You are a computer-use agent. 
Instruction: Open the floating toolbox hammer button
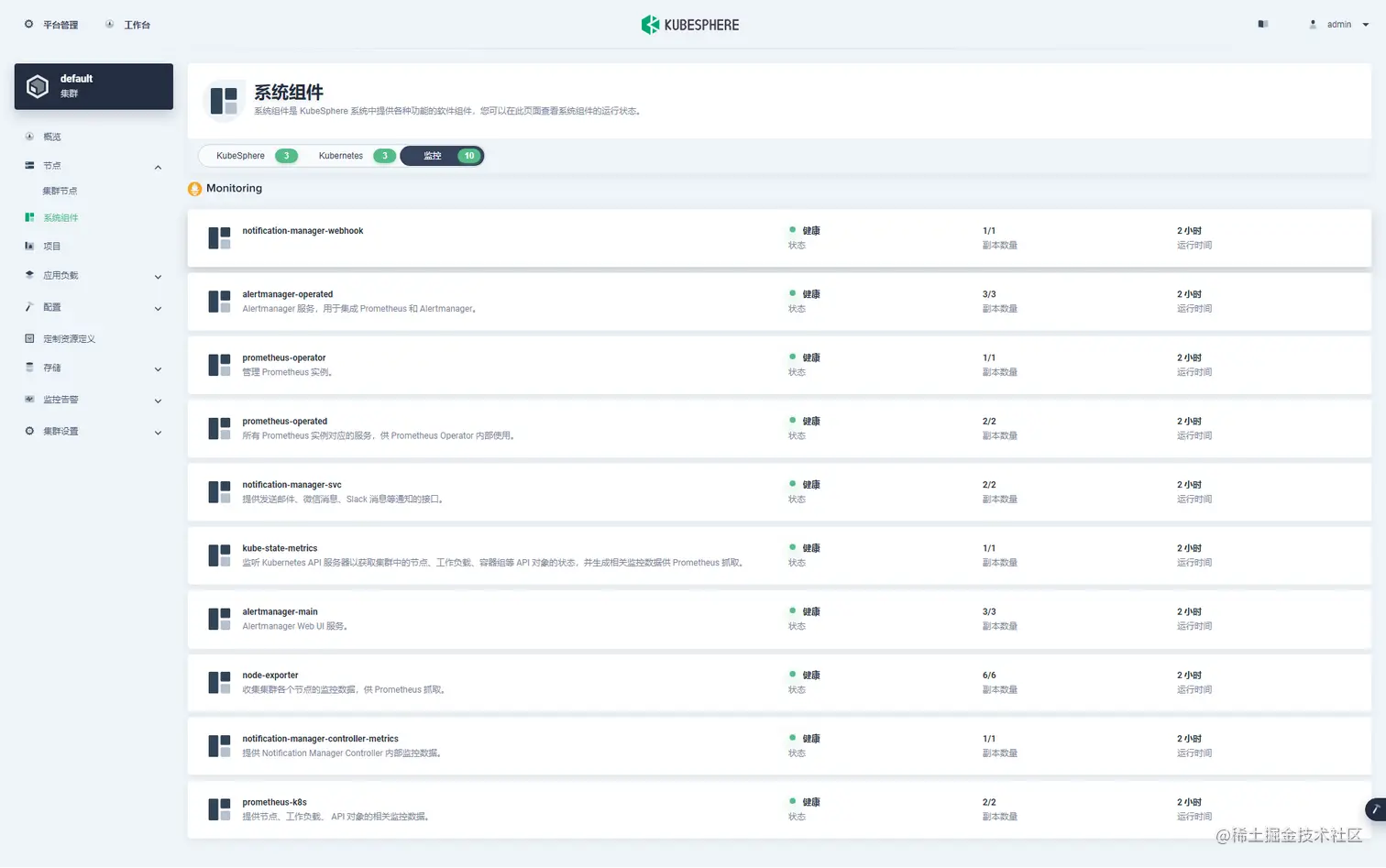click(x=1375, y=809)
